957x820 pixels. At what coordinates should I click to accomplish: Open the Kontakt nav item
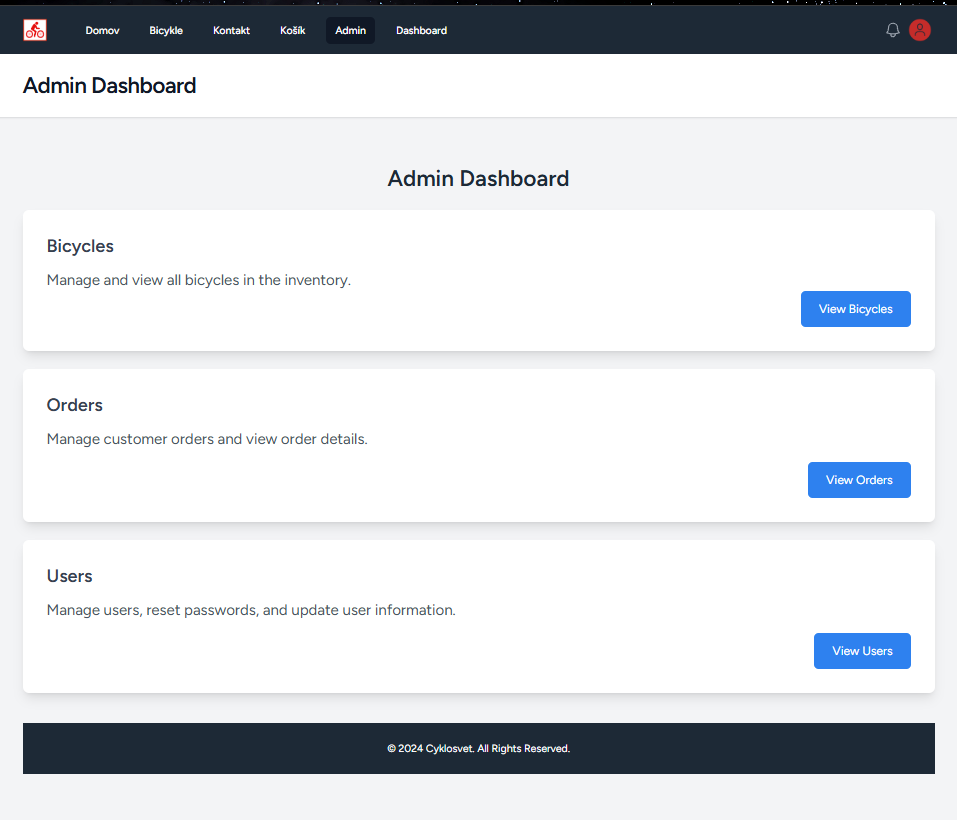point(231,31)
